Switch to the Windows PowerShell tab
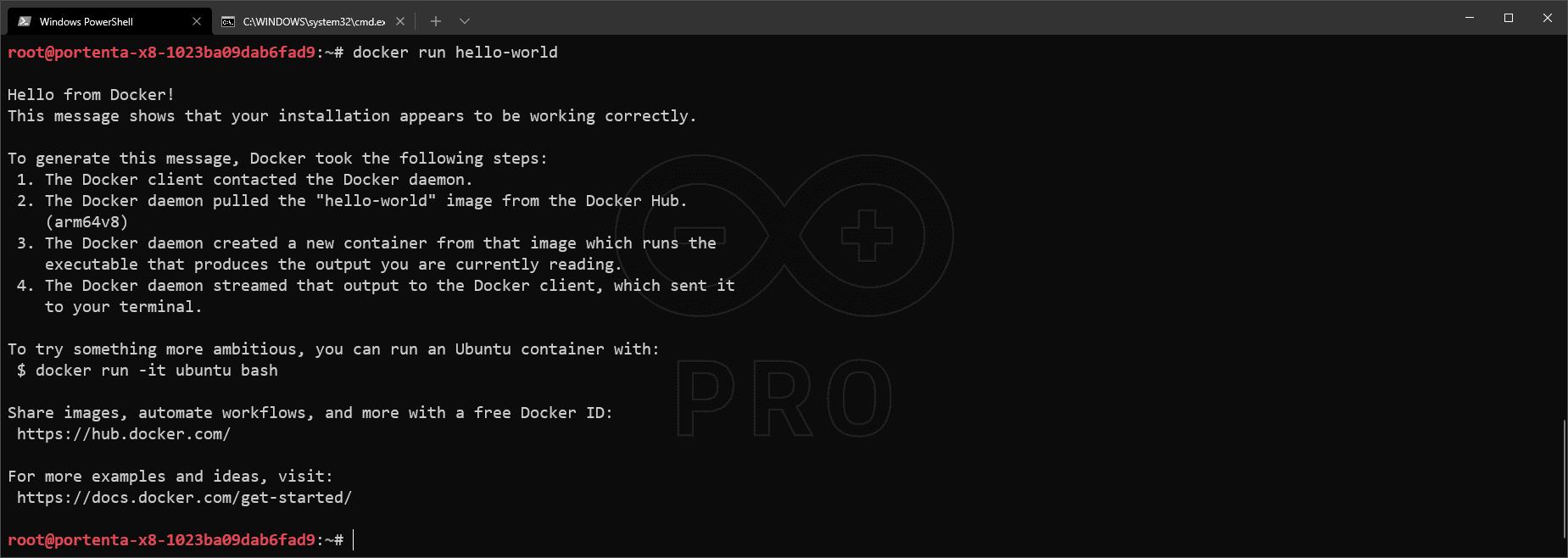This screenshot has height=558, width=1568. click(x=93, y=21)
